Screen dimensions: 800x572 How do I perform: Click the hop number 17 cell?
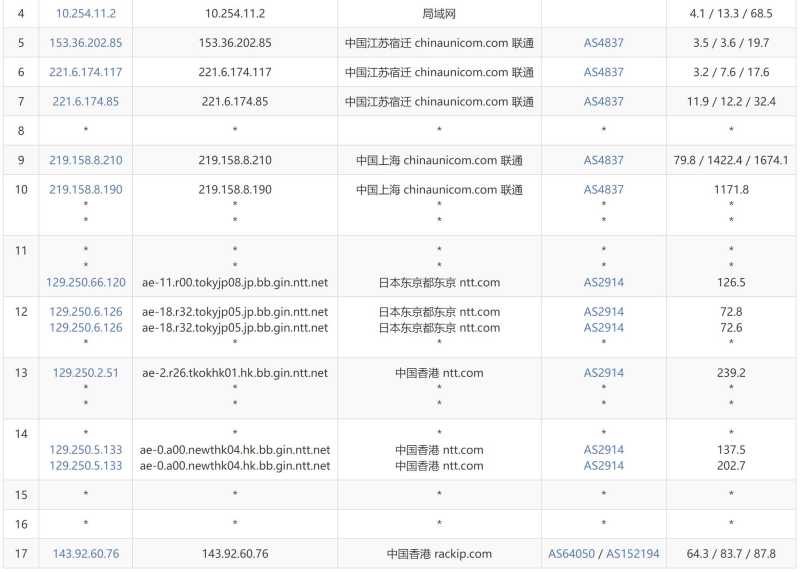[21, 553]
